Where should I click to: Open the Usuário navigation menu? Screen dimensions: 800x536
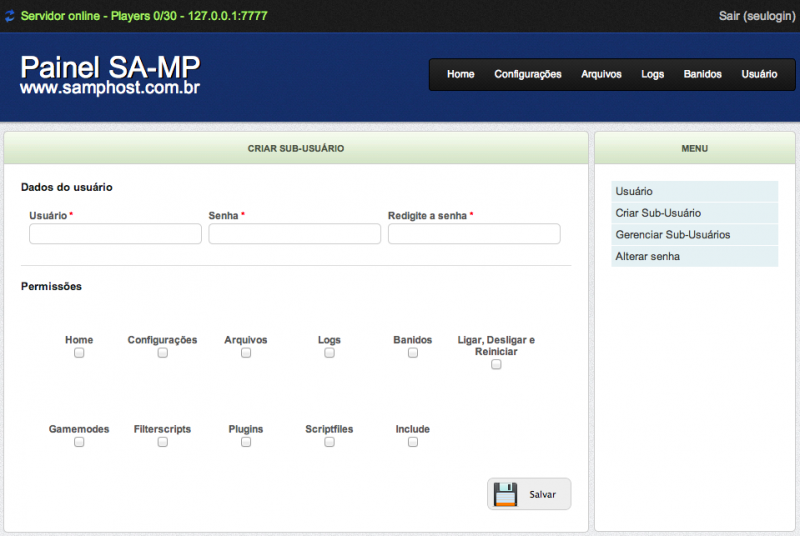point(759,74)
